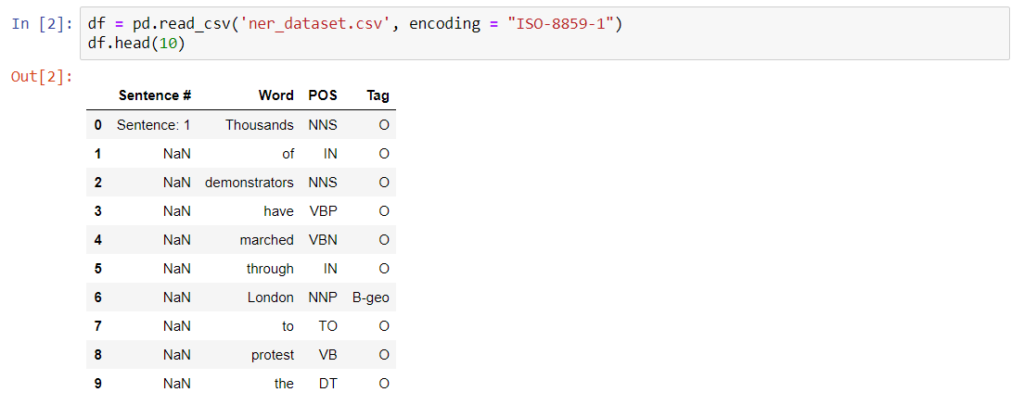Click row index 9 label
1024x405 pixels.
(x=98, y=383)
